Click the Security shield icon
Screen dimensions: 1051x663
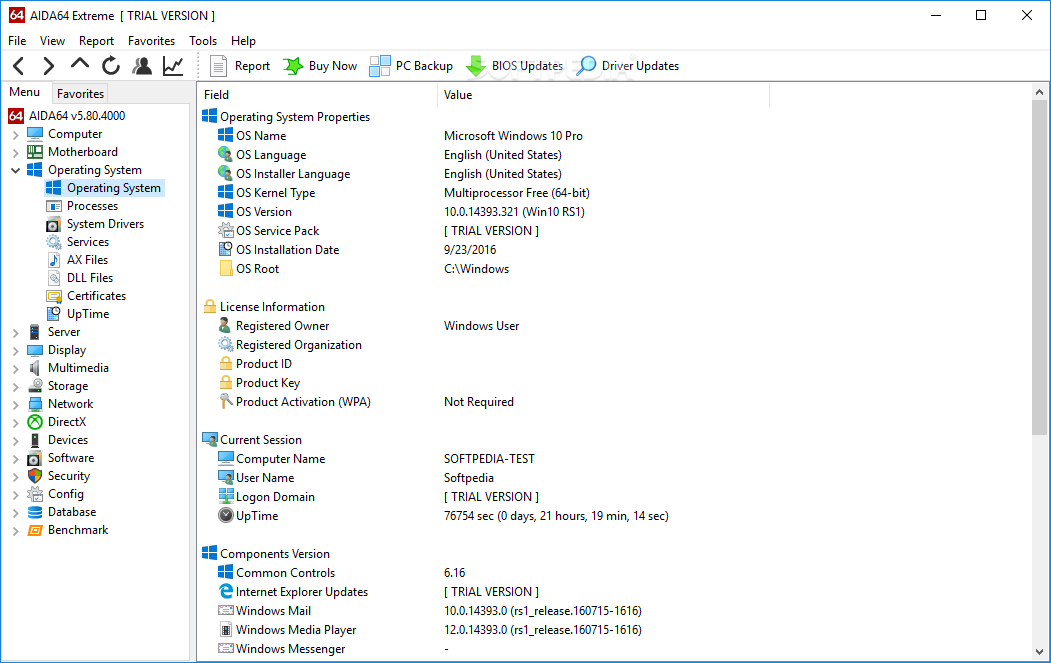coord(35,476)
